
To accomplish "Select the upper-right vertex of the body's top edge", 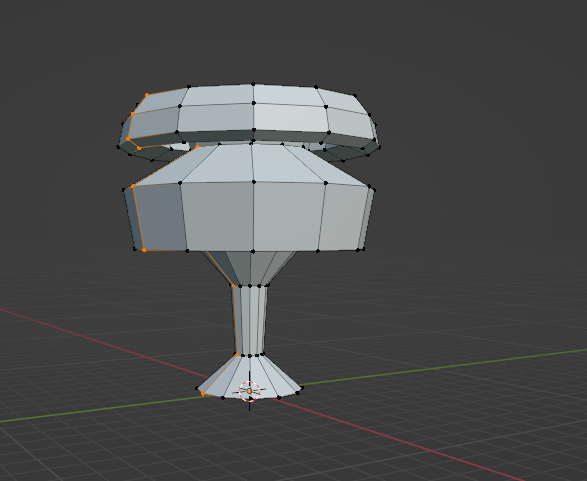I will click(x=326, y=183).
